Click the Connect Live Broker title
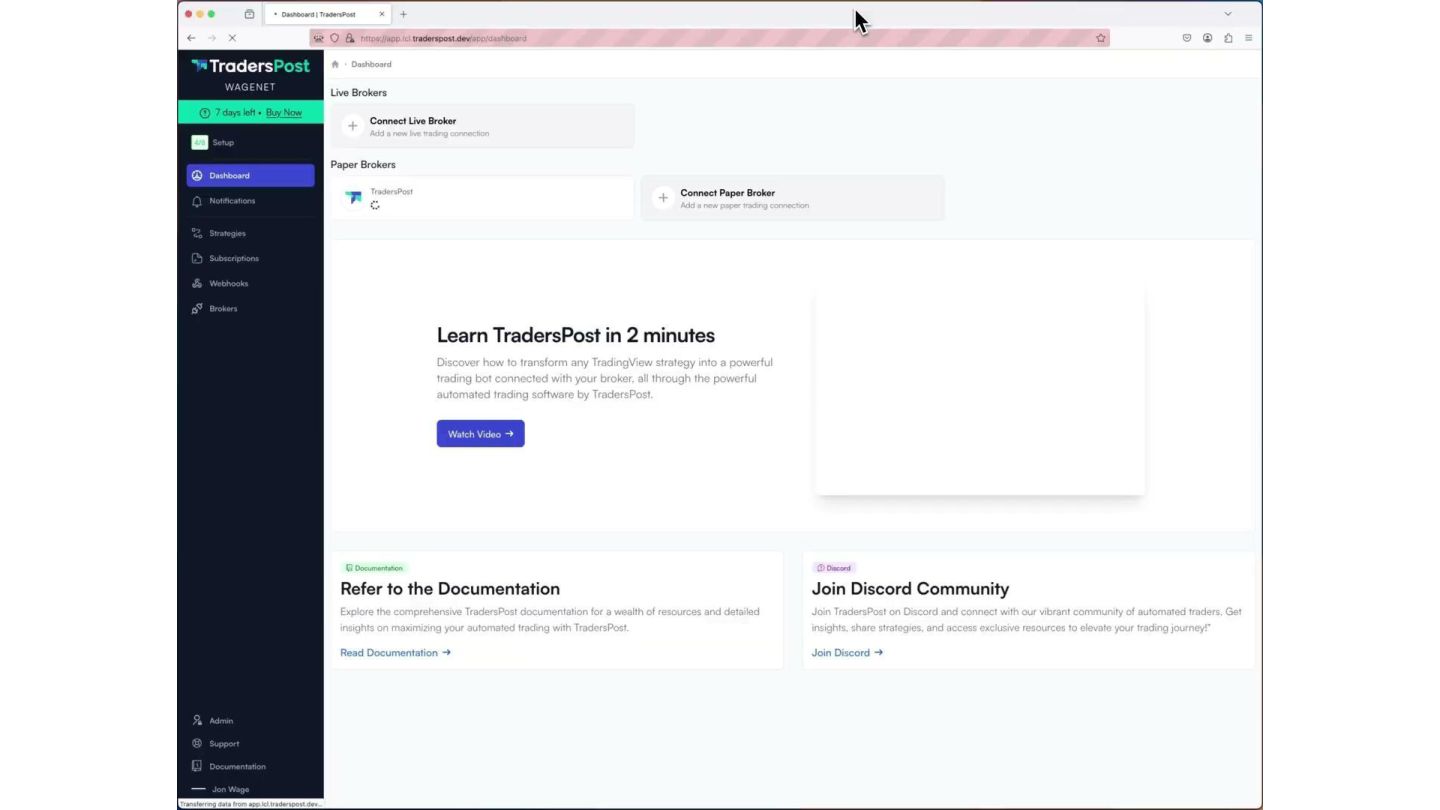Image resolution: width=1440 pixels, height=810 pixels. 413,121
